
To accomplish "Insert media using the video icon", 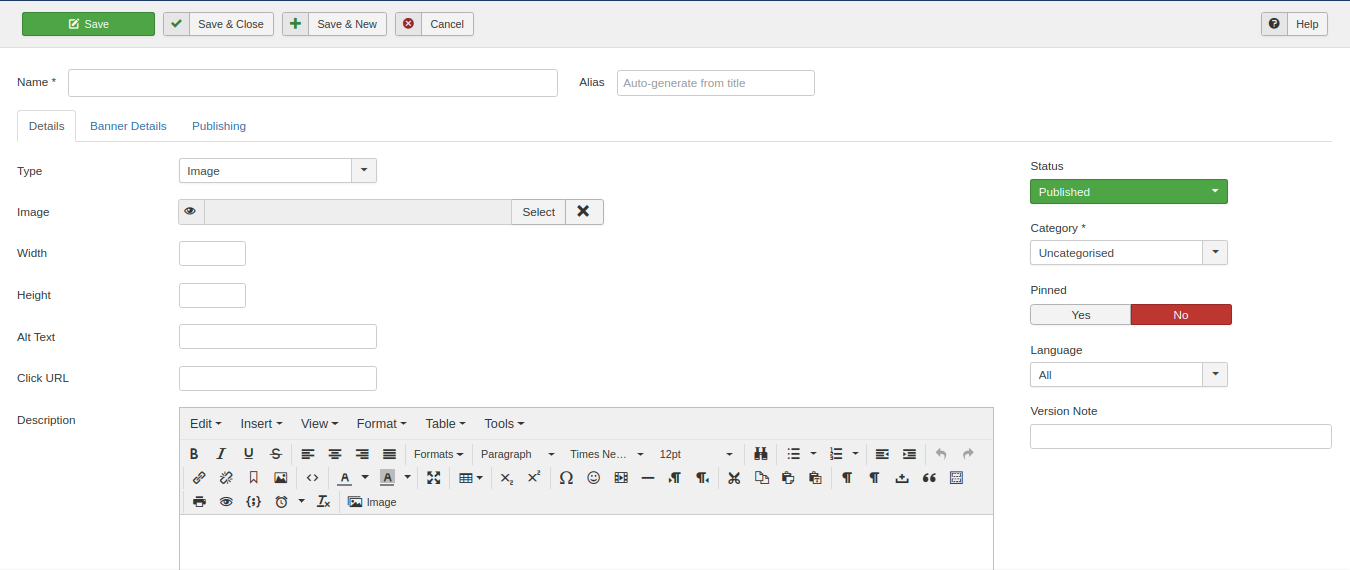I will tap(621, 478).
